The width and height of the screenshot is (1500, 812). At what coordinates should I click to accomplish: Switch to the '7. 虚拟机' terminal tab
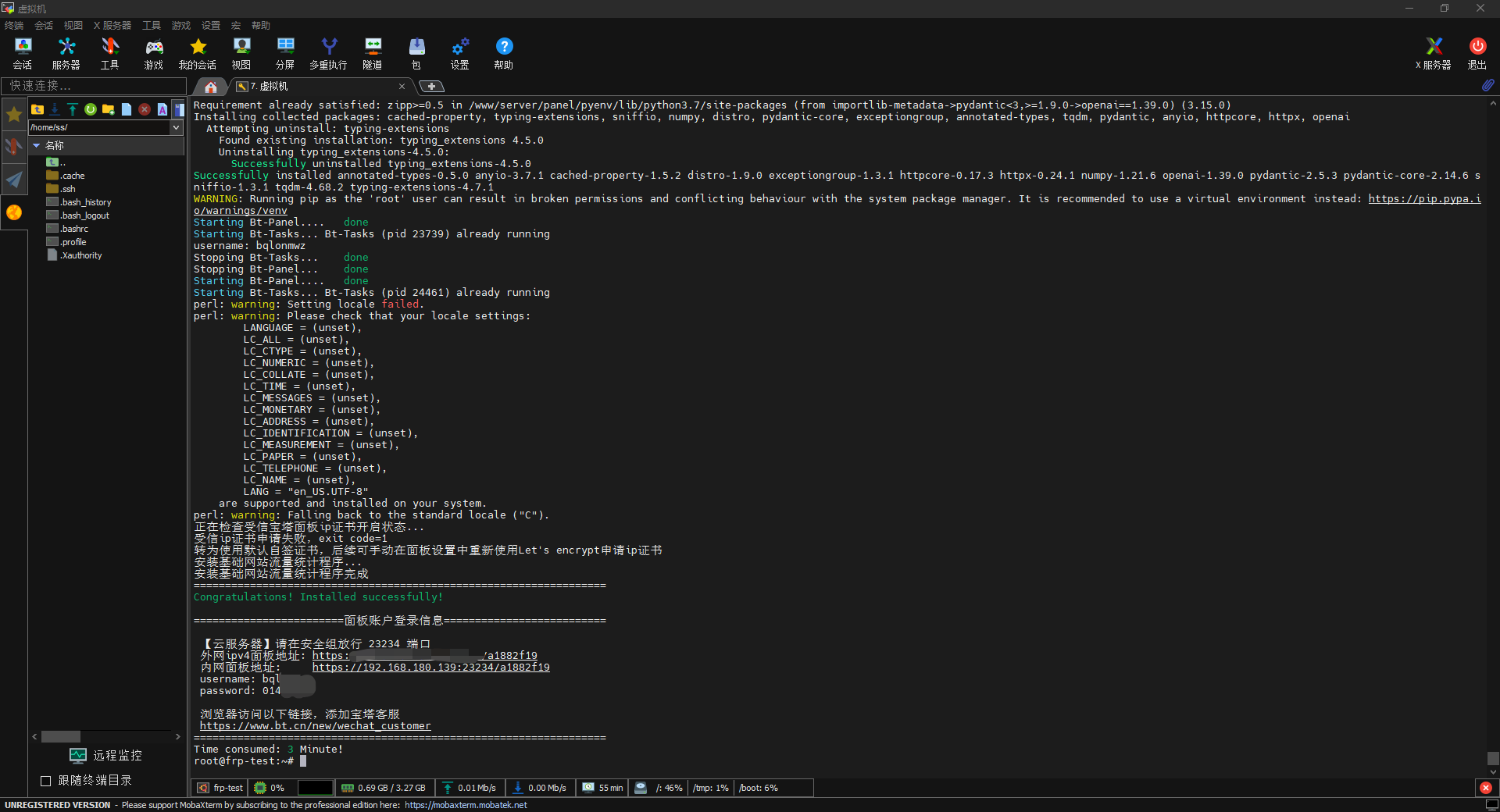pyautogui.click(x=320, y=86)
